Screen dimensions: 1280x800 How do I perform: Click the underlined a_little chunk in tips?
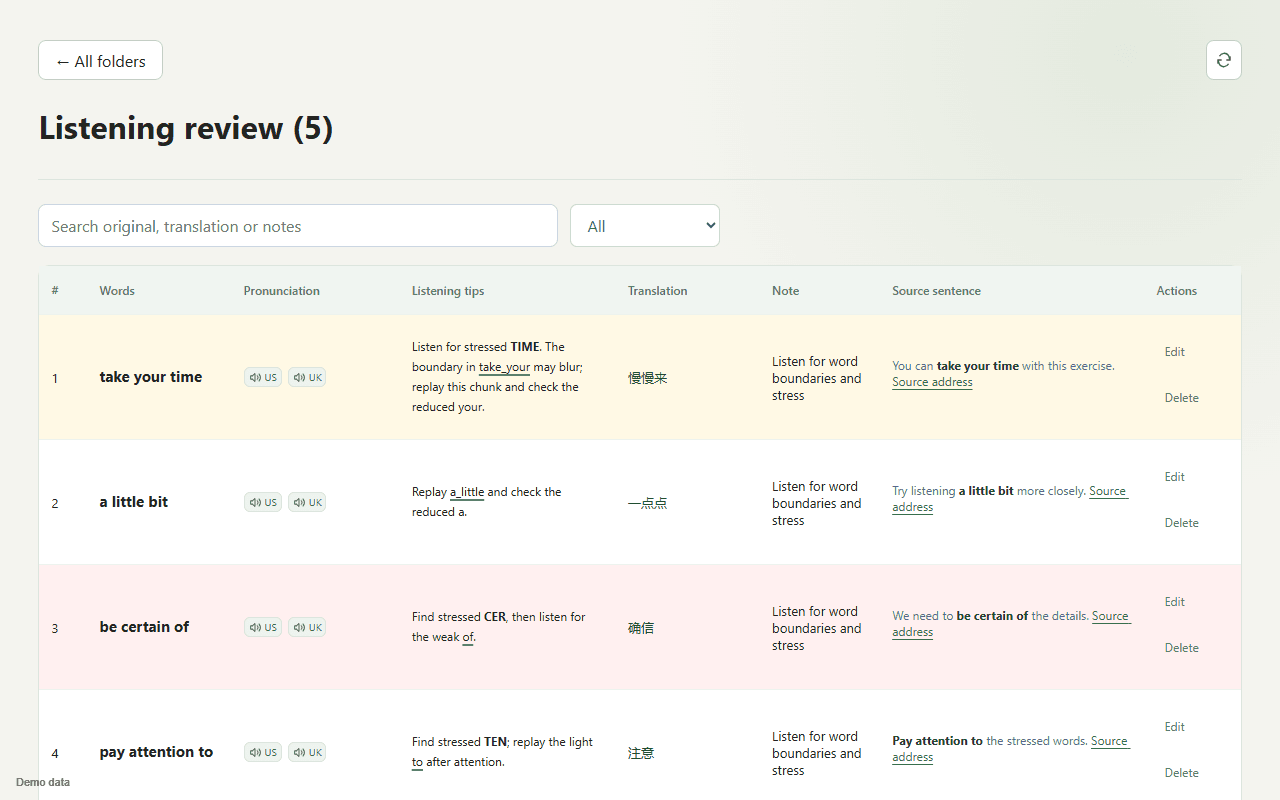coord(467,492)
